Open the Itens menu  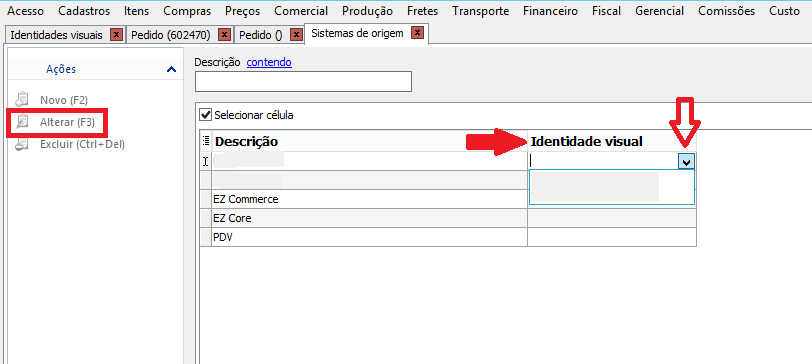pos(137,11)
